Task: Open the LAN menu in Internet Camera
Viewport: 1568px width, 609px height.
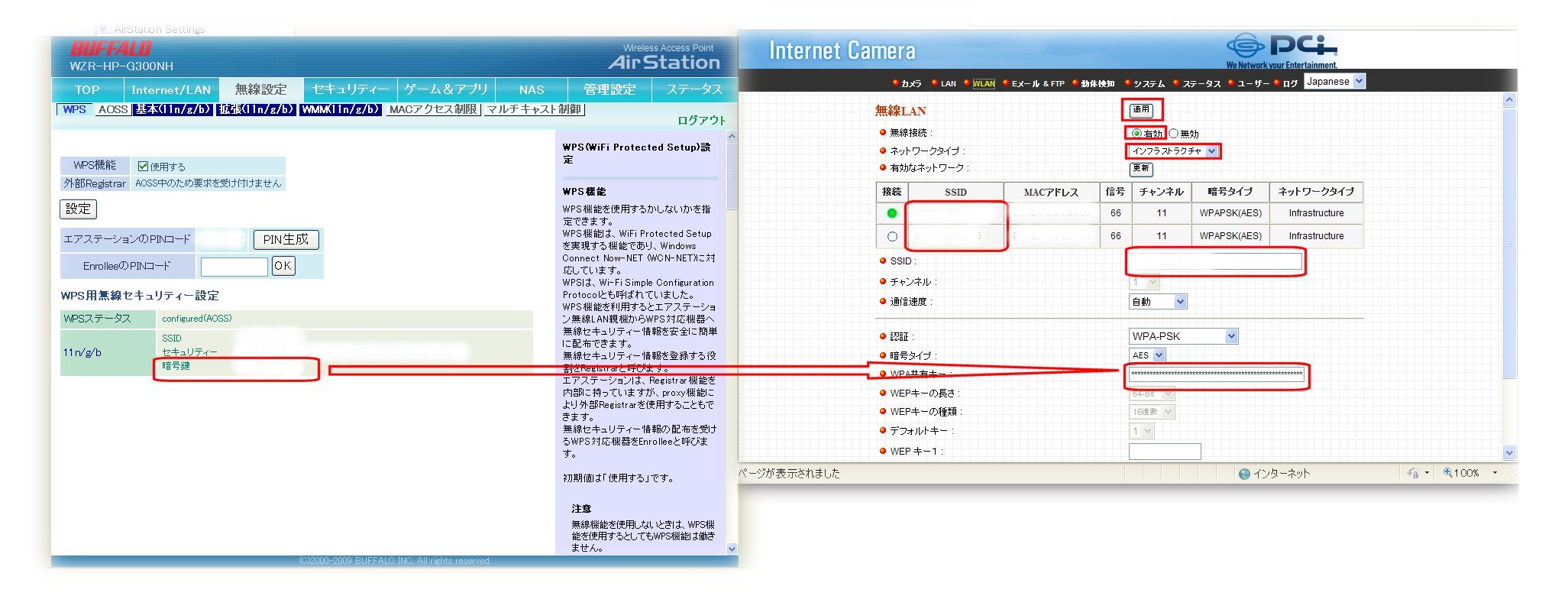Action: point(949,83)
